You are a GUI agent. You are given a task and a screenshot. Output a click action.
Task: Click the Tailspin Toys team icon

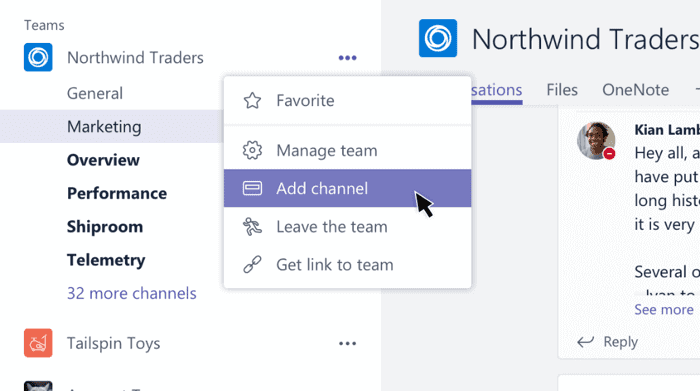click(x=38, y=343)
